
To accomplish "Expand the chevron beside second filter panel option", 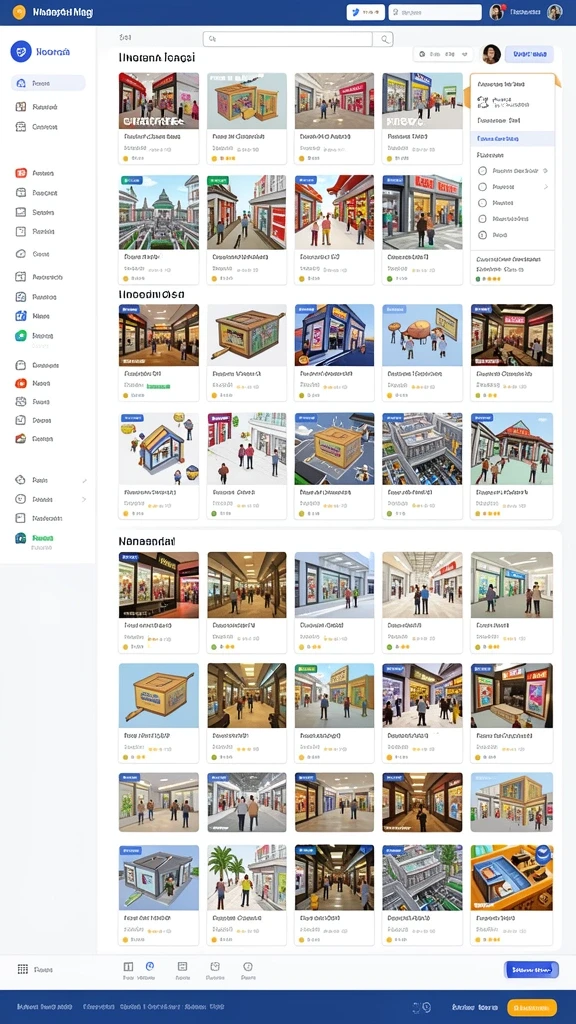I will pos(546,187).
